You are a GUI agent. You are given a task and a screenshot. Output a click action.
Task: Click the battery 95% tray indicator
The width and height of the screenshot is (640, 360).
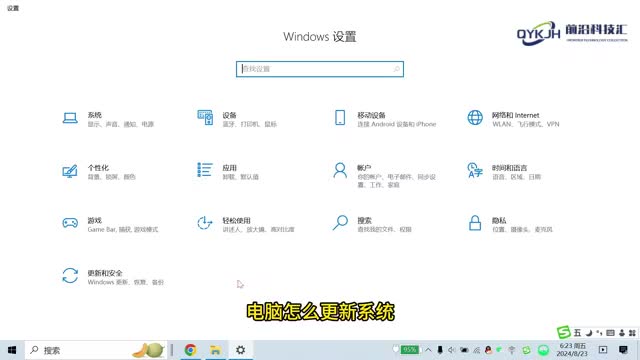(409, 350)
